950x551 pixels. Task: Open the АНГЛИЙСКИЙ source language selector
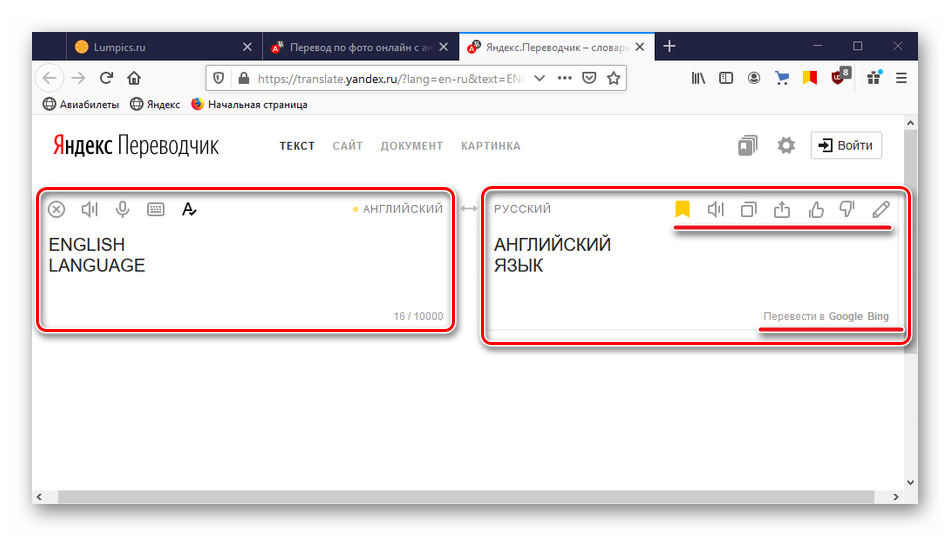[x=402, y=209]
